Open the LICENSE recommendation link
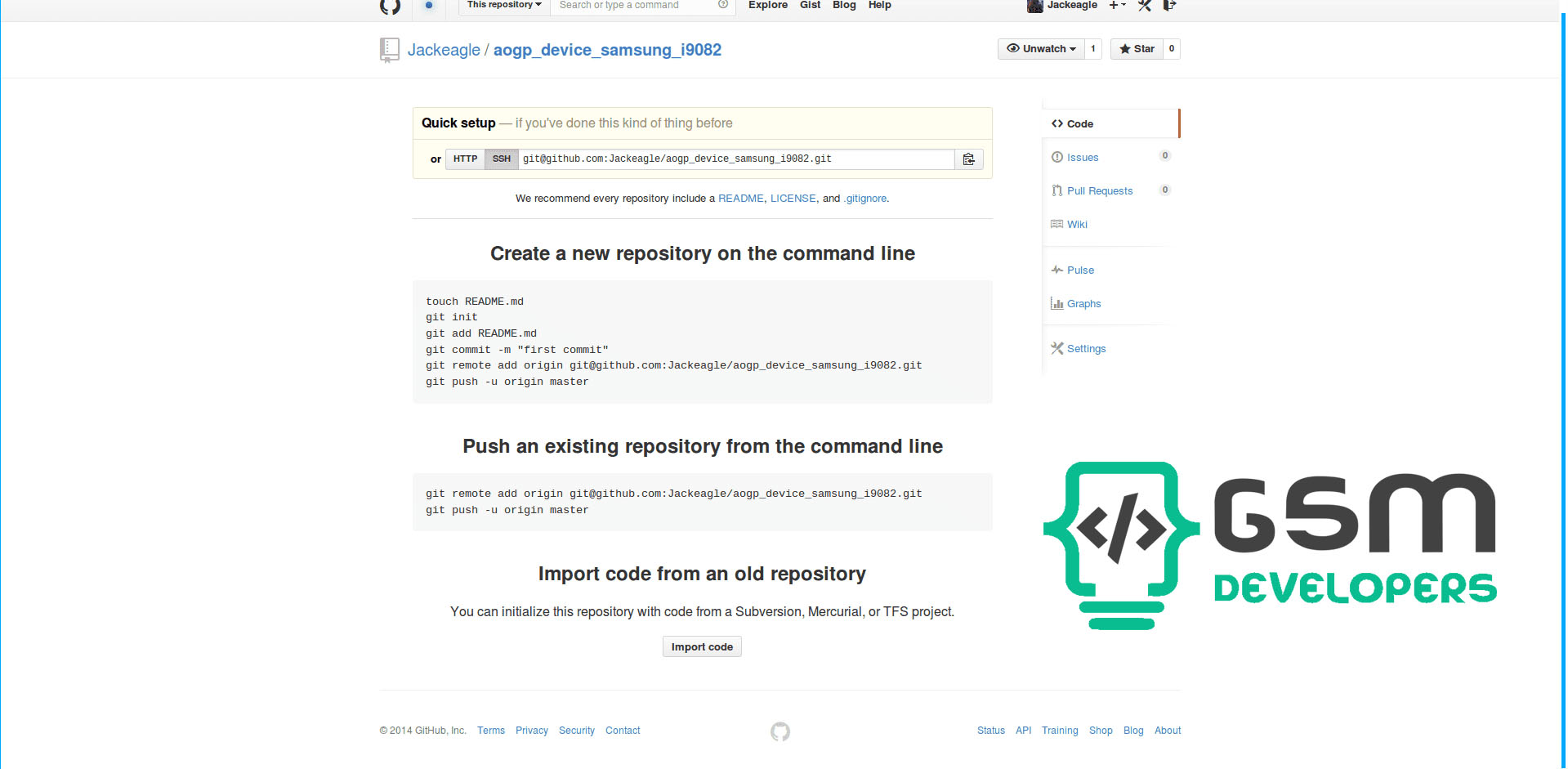The image size is (1568, 769). [x=793, y=199]
